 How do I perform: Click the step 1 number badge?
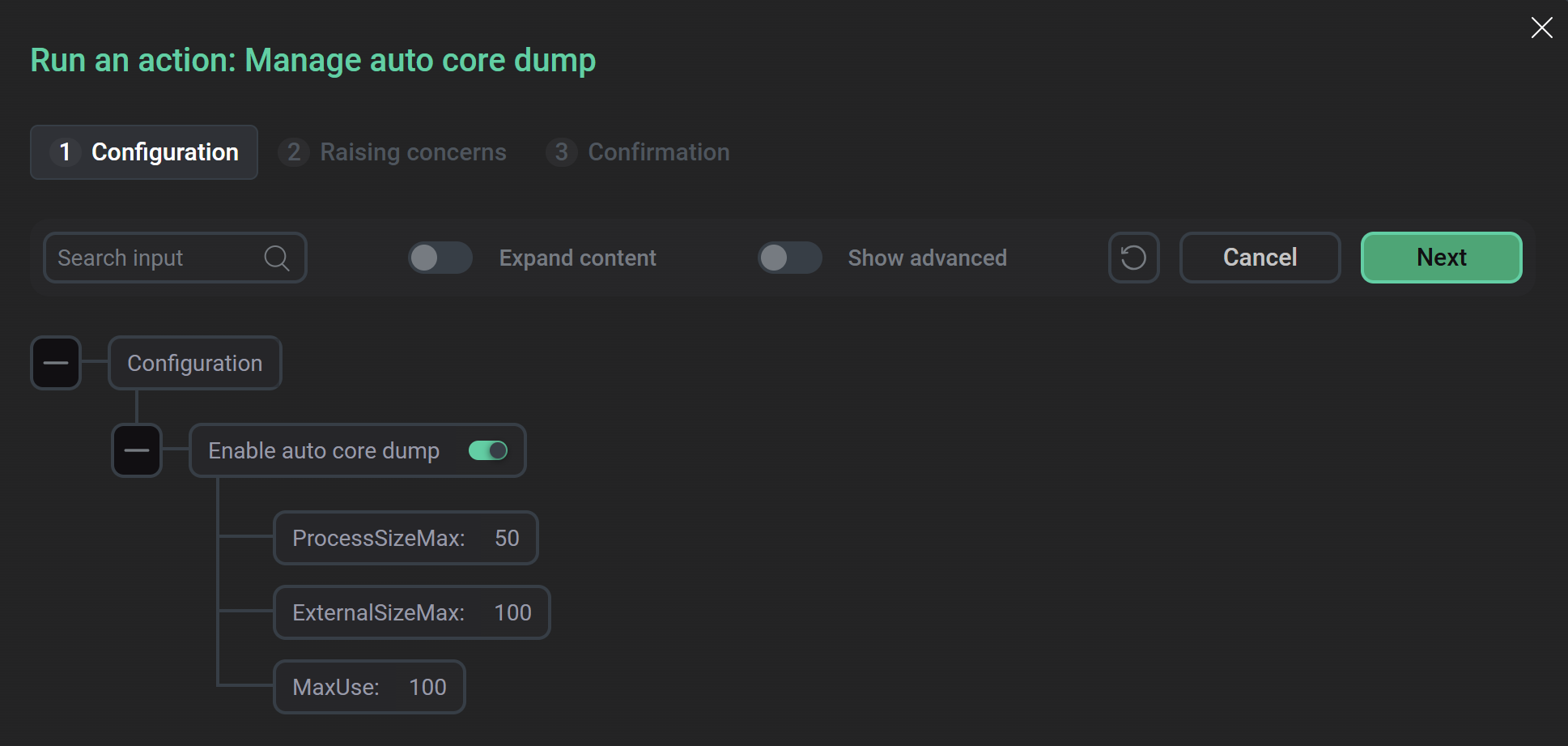pyautogui.click(x=66, y=152)
